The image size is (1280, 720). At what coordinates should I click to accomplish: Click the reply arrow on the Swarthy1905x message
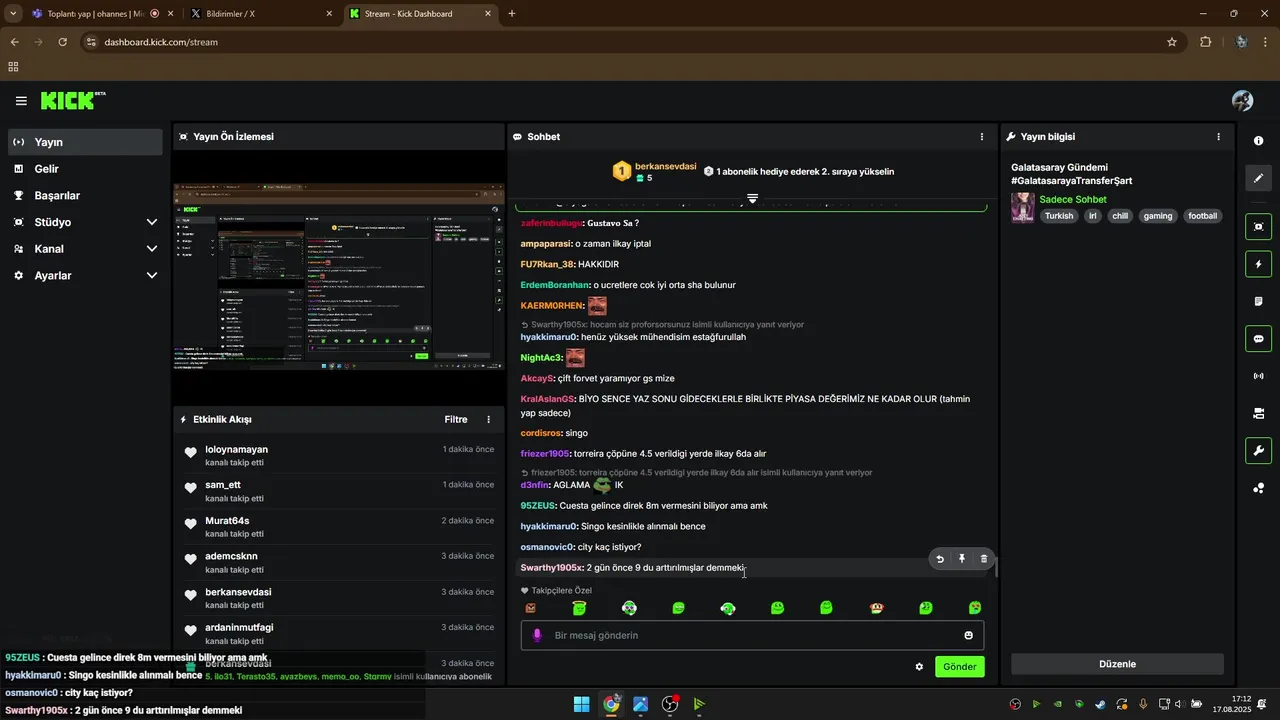coord(940,559)
